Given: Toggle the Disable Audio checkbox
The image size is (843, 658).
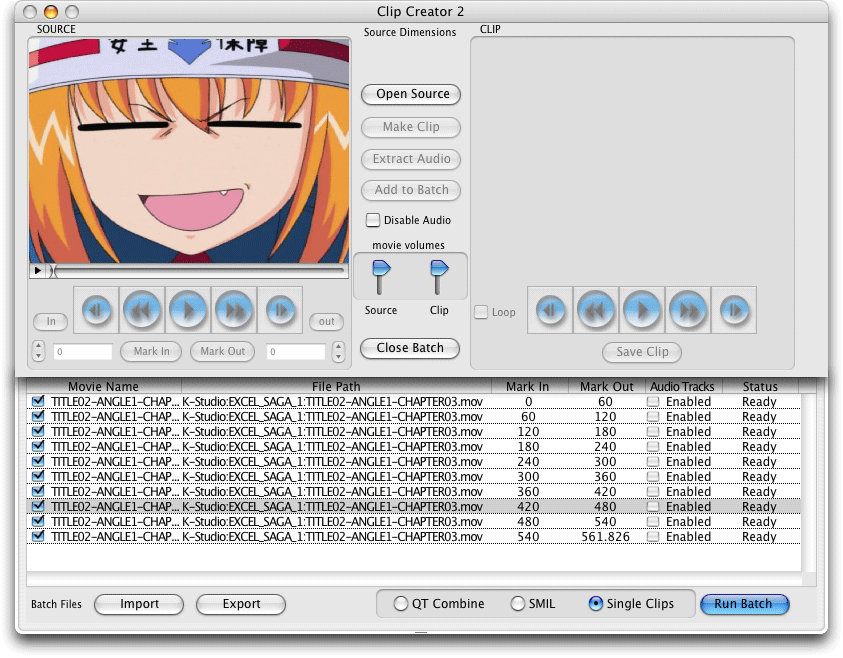Looking at the screenshot, I should coord(372,220).
